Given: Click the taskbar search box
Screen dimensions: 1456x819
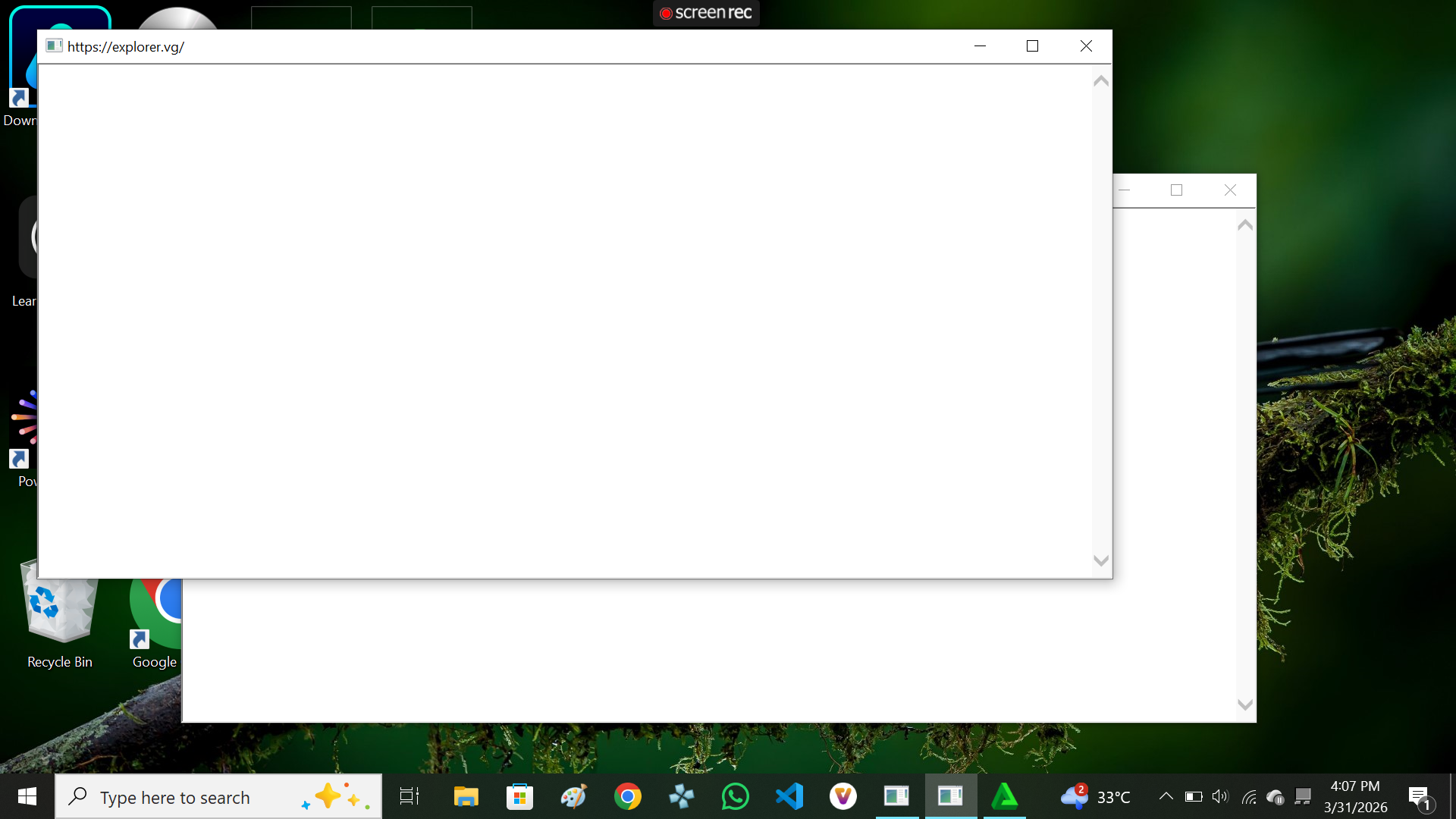Looking at the screenshot, I should 218,796.
